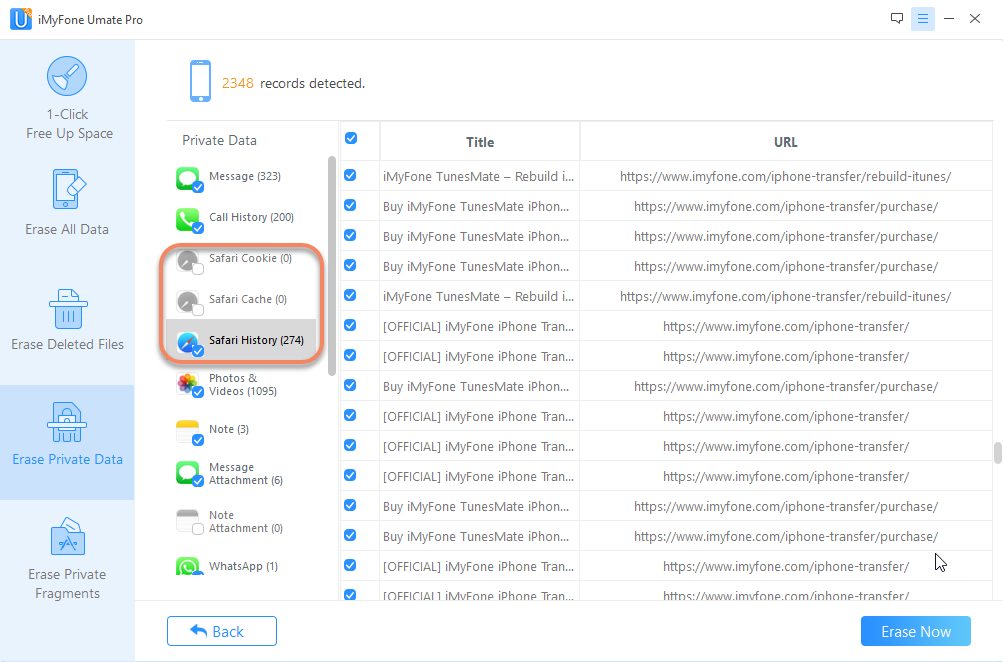Screen dimensions: 1003x662
Task: Select the Erase Private Data lock icon
Action: pos(67,423)
